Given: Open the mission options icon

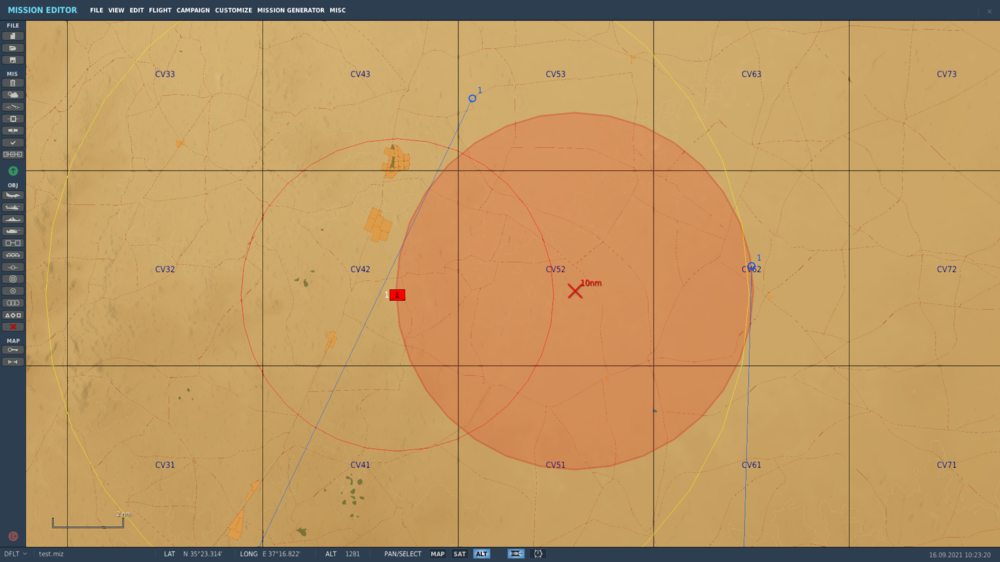Looking at the screenshot, I should [13, 131].
